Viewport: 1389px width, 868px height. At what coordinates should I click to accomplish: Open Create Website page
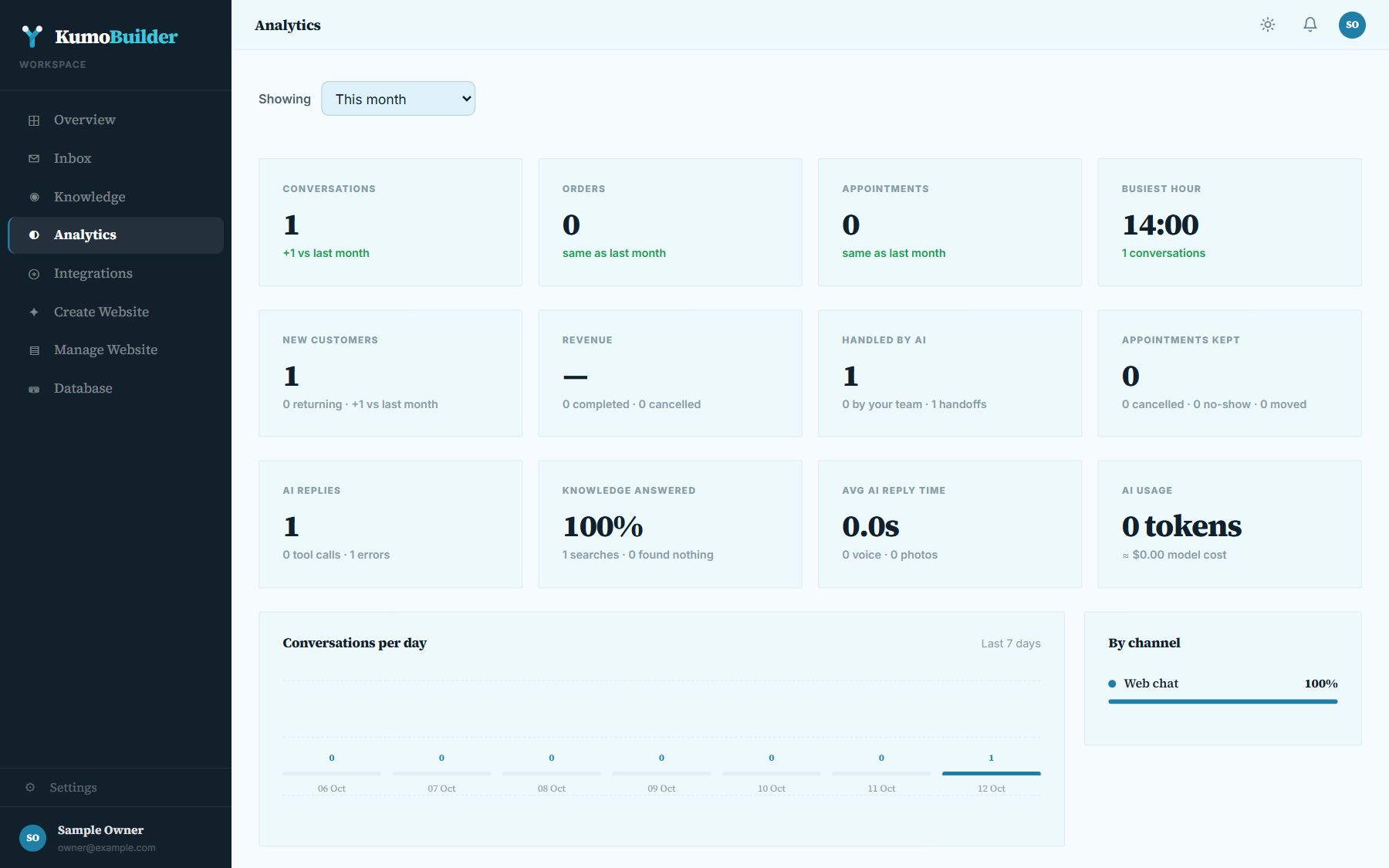pos(116,312)
